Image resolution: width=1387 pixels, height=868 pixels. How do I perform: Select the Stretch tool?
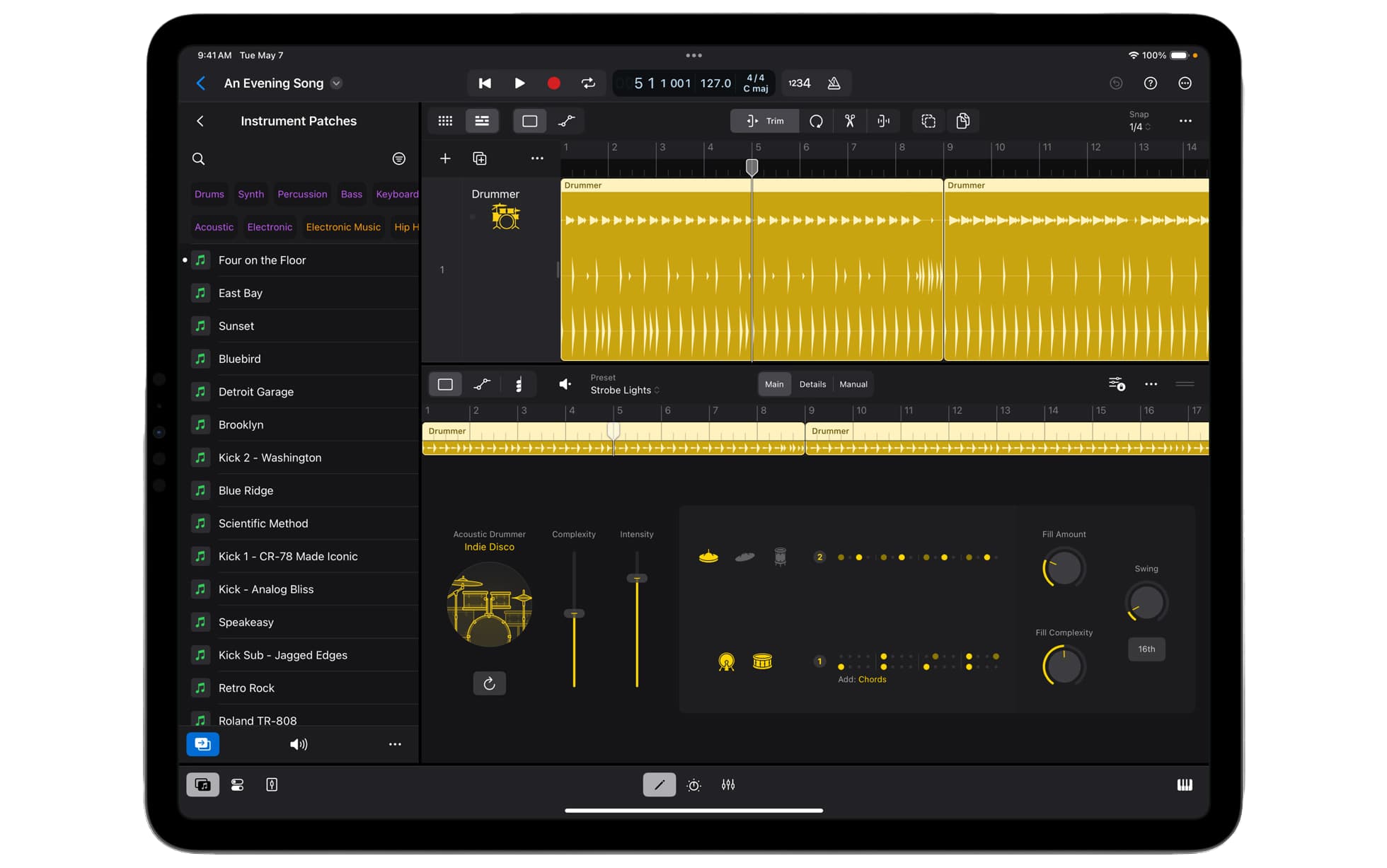884,121
